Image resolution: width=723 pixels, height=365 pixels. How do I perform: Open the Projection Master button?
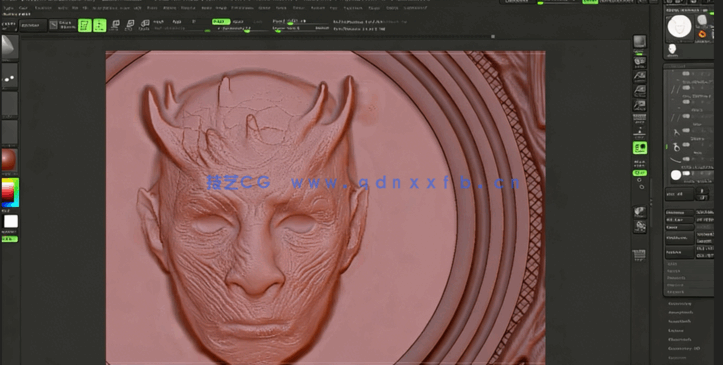point(8,25)
